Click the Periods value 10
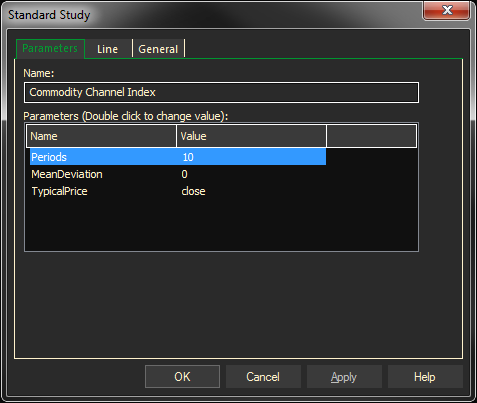 point(188,157)
